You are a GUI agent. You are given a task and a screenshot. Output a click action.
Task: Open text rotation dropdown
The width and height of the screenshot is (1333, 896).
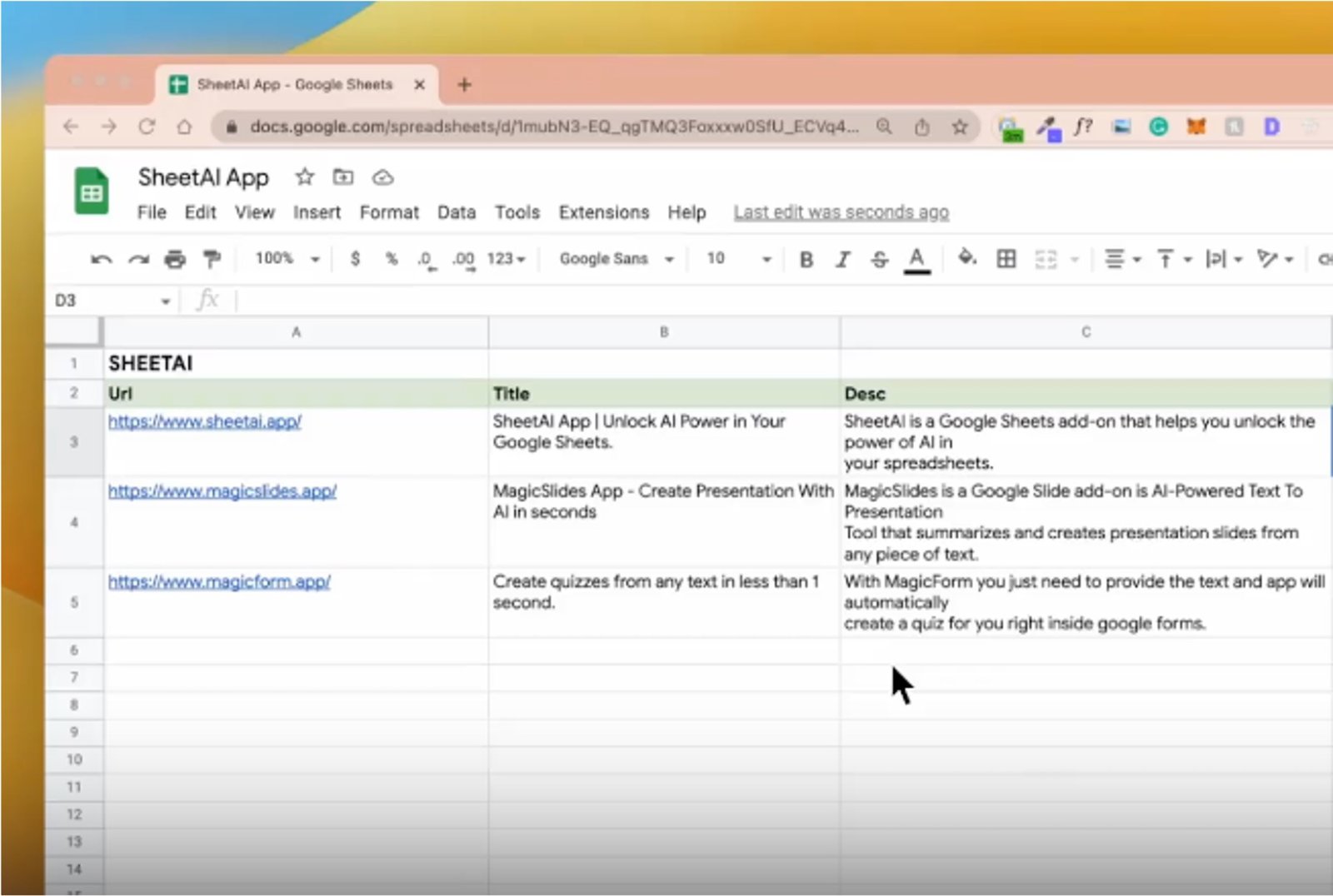1276,260
